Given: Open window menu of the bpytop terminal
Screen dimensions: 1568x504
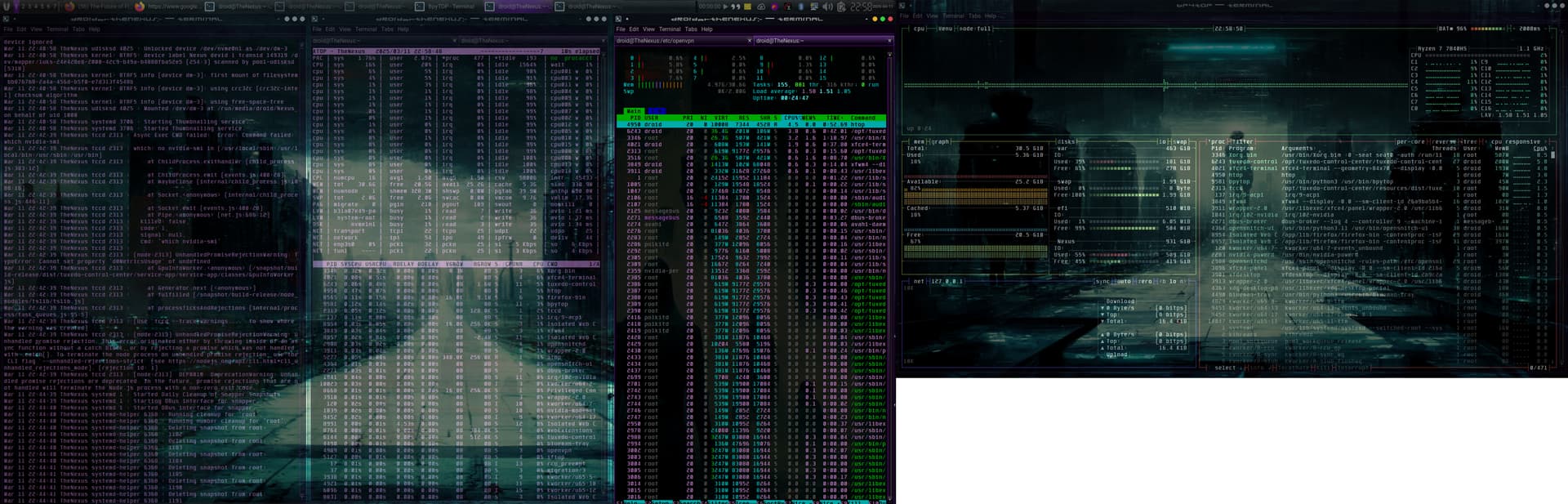Looking at the screenshot, I should pos(902,6).
